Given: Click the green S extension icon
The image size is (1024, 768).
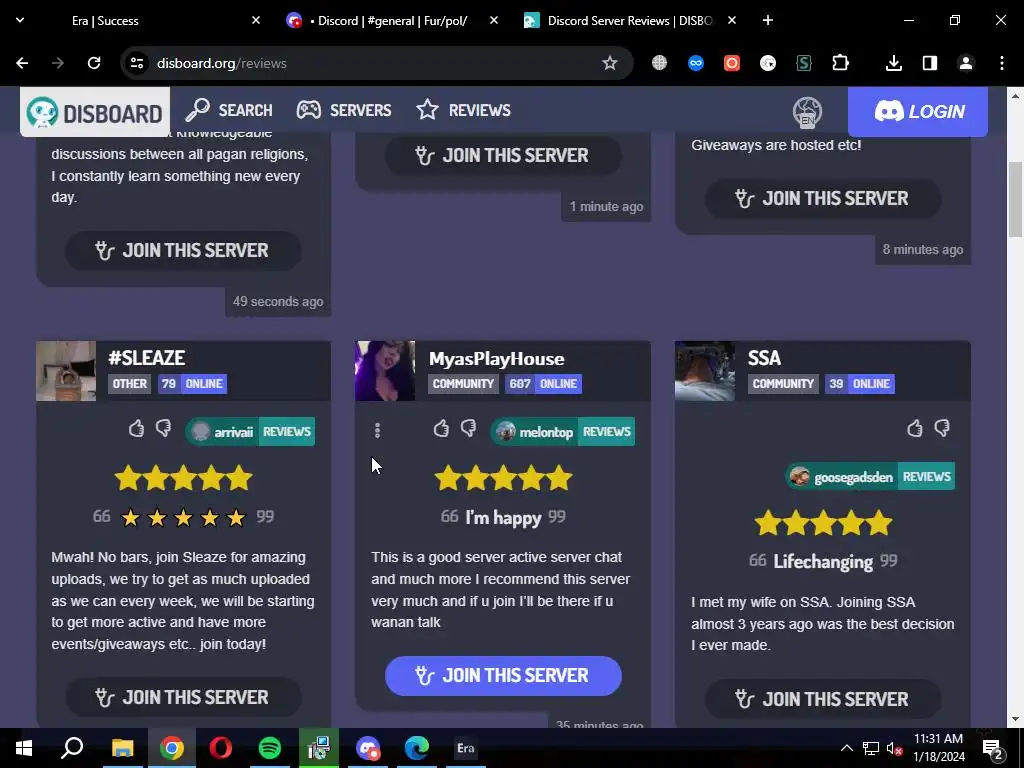Looking at the screenshot, I should 804,63.
